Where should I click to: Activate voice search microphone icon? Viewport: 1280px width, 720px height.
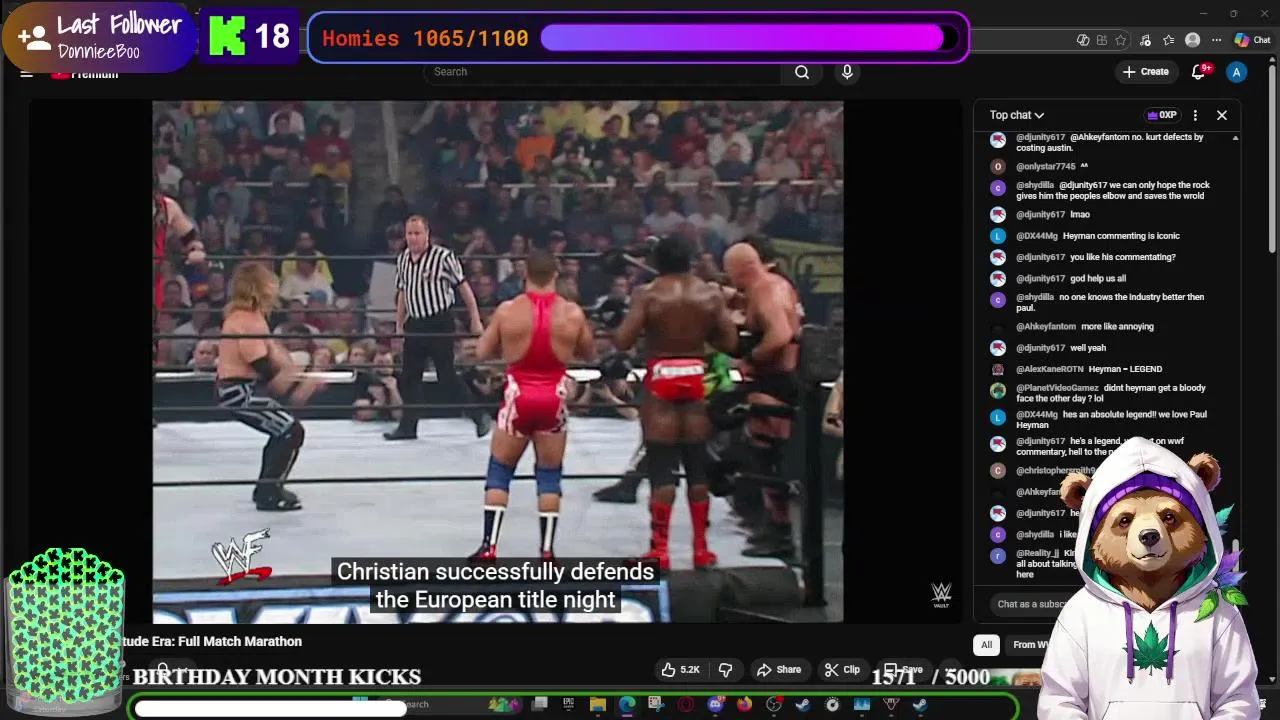click(x=847, y=72)
